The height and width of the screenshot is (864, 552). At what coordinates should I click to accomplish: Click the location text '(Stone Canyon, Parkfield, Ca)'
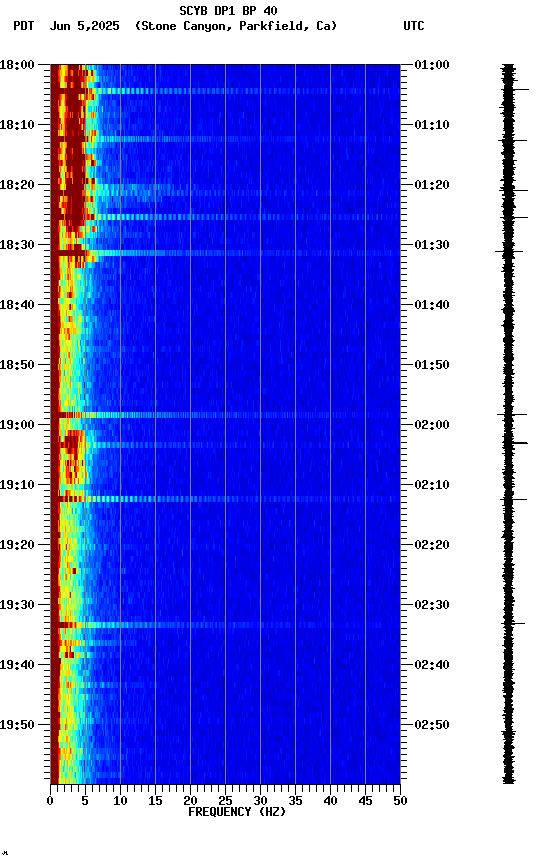pos(236,26)
